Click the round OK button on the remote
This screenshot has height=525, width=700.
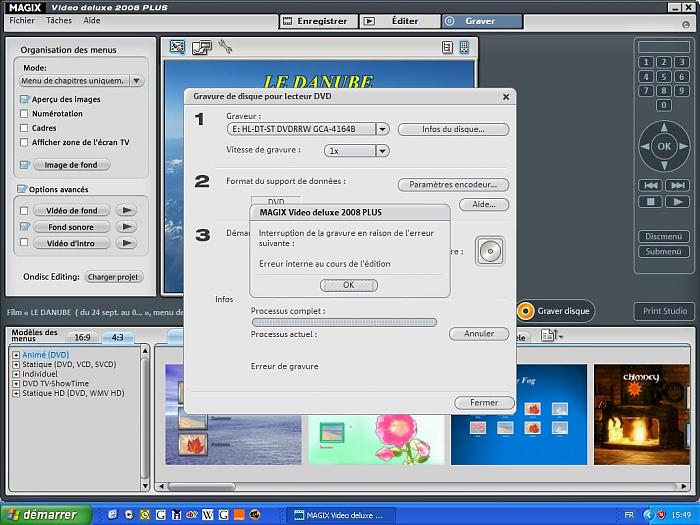click(664, 146)
